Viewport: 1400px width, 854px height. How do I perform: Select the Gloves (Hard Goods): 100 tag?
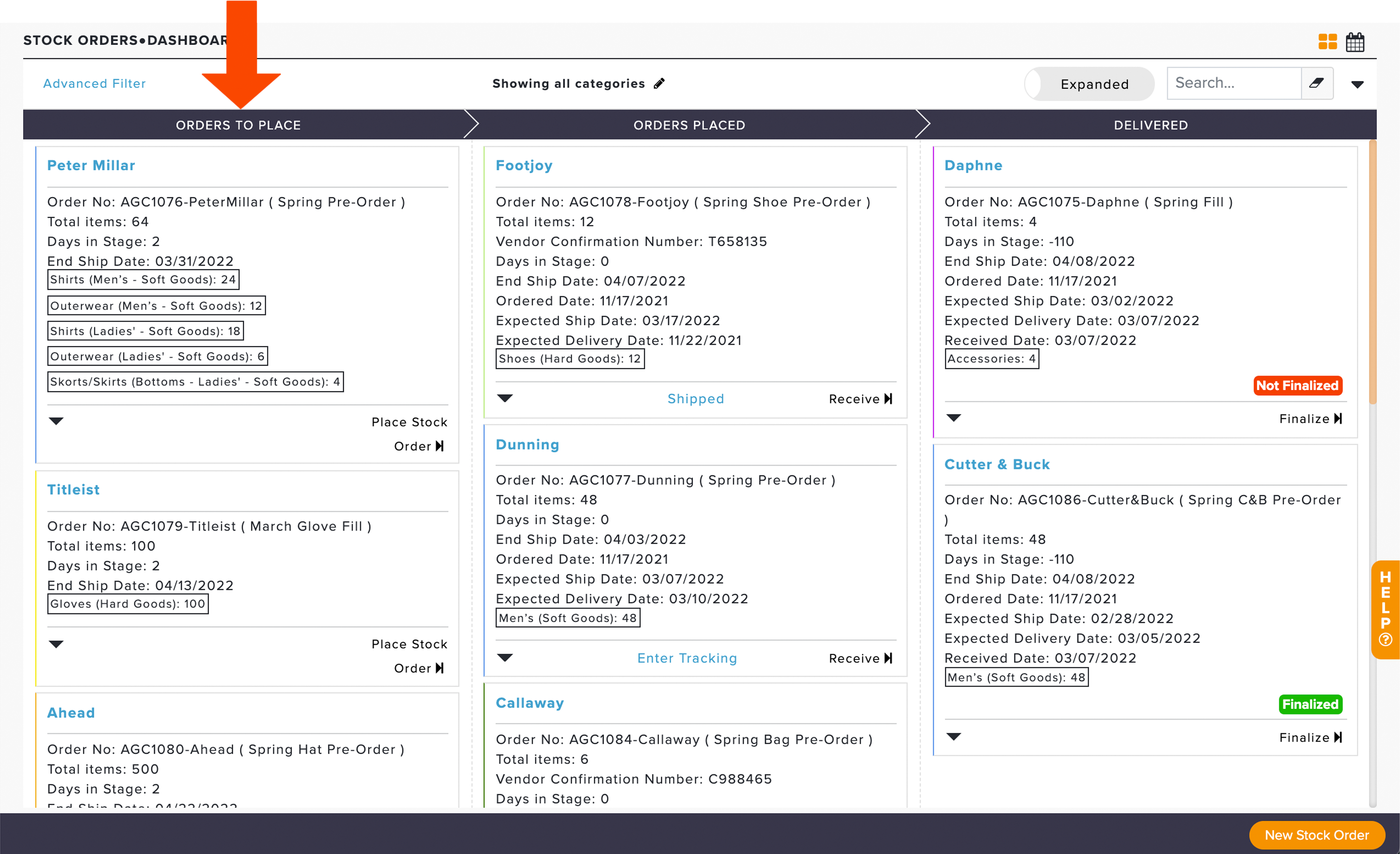point(128,604)
